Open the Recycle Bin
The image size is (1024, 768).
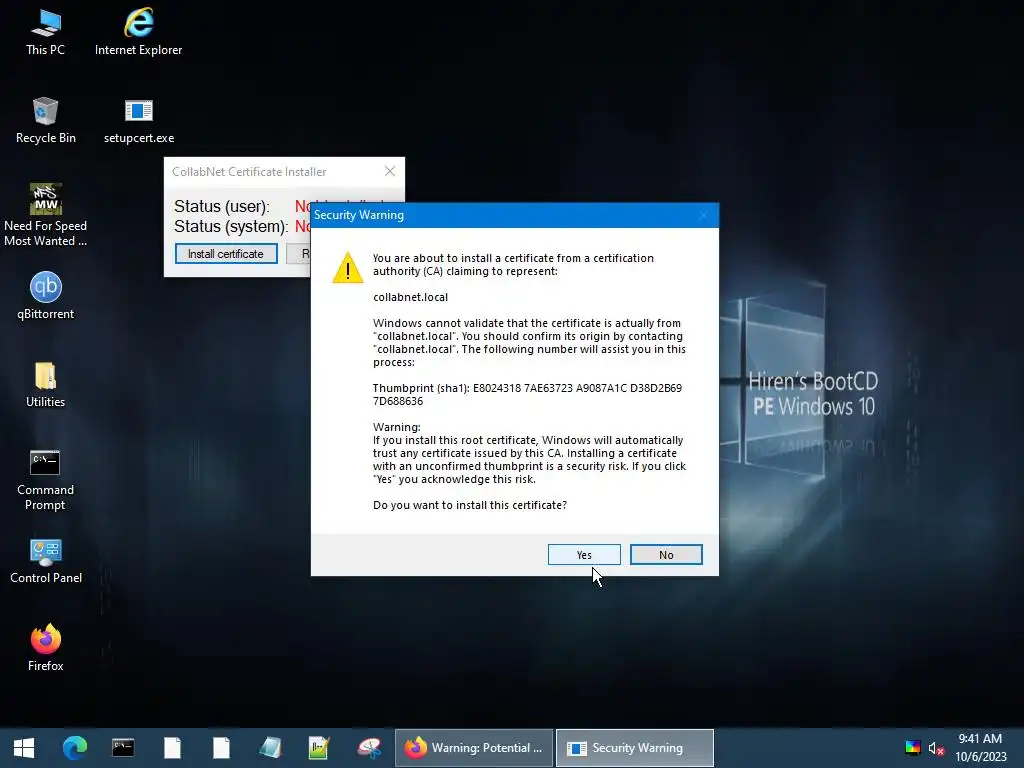point(46,121)
